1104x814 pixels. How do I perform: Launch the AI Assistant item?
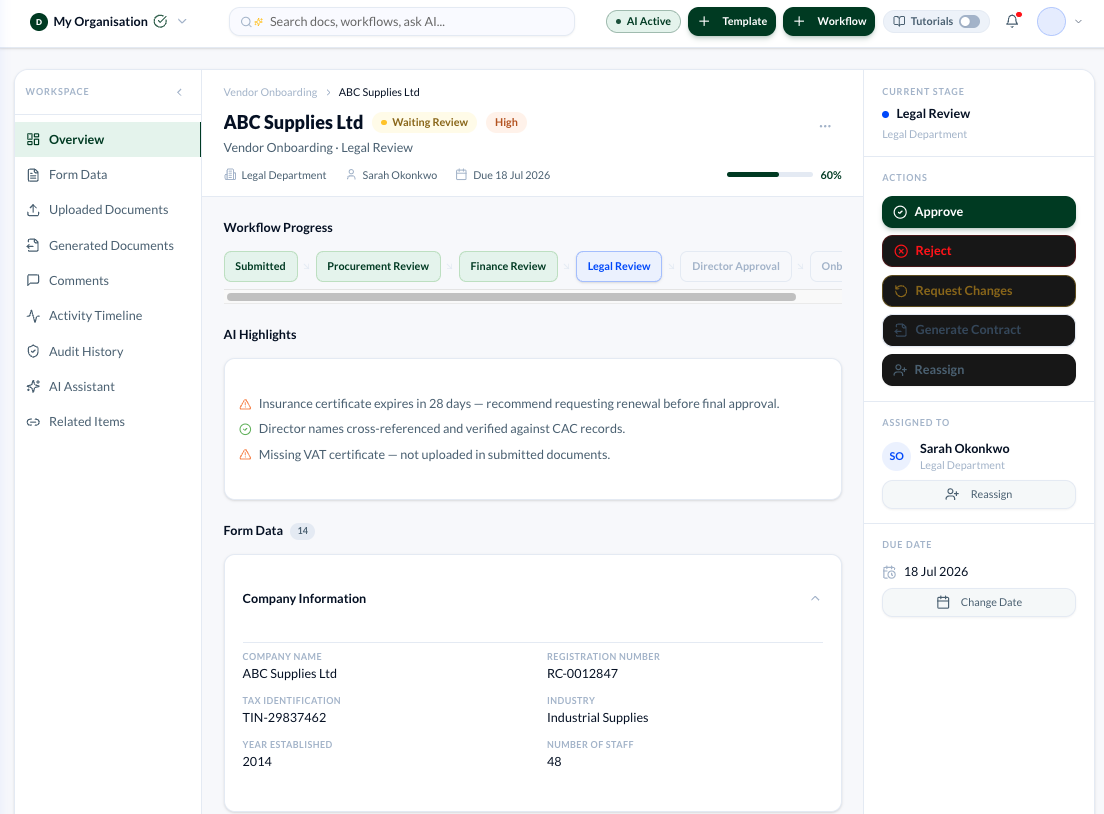coord(108,387)
